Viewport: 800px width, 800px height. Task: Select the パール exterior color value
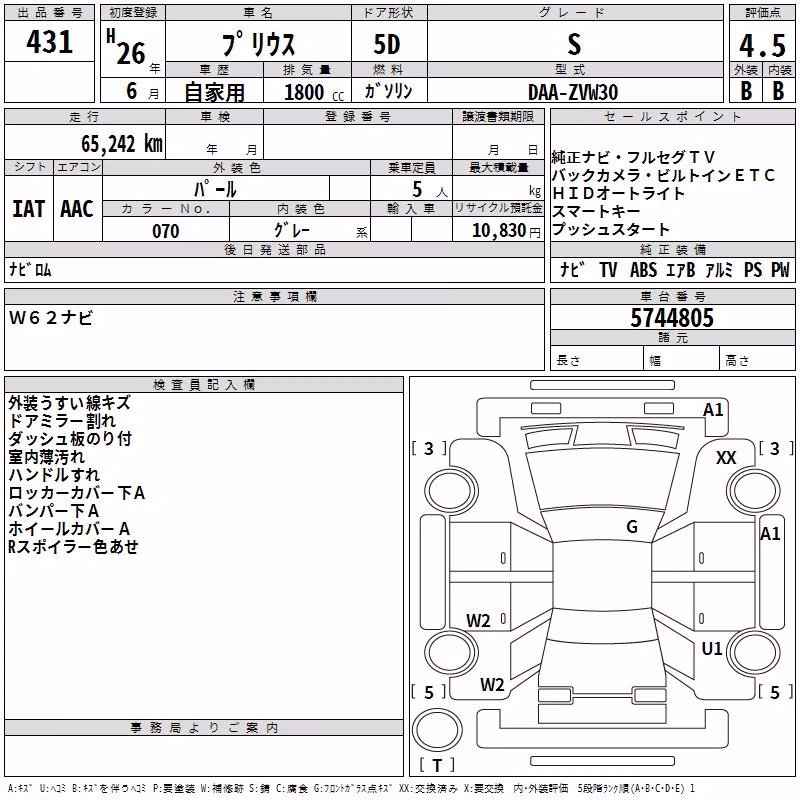coord(215,189)
